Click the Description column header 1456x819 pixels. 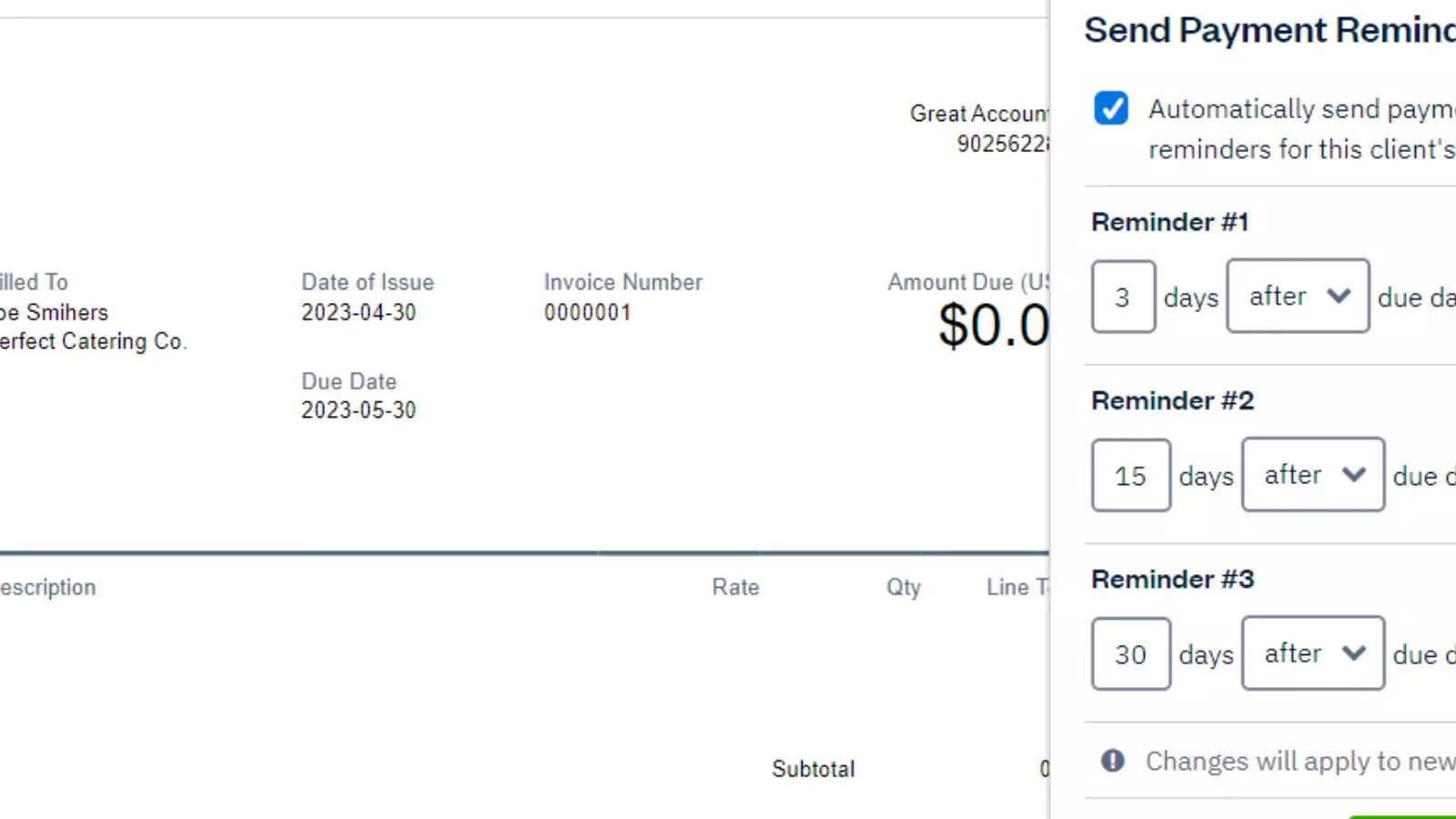[x=47, y=587]
